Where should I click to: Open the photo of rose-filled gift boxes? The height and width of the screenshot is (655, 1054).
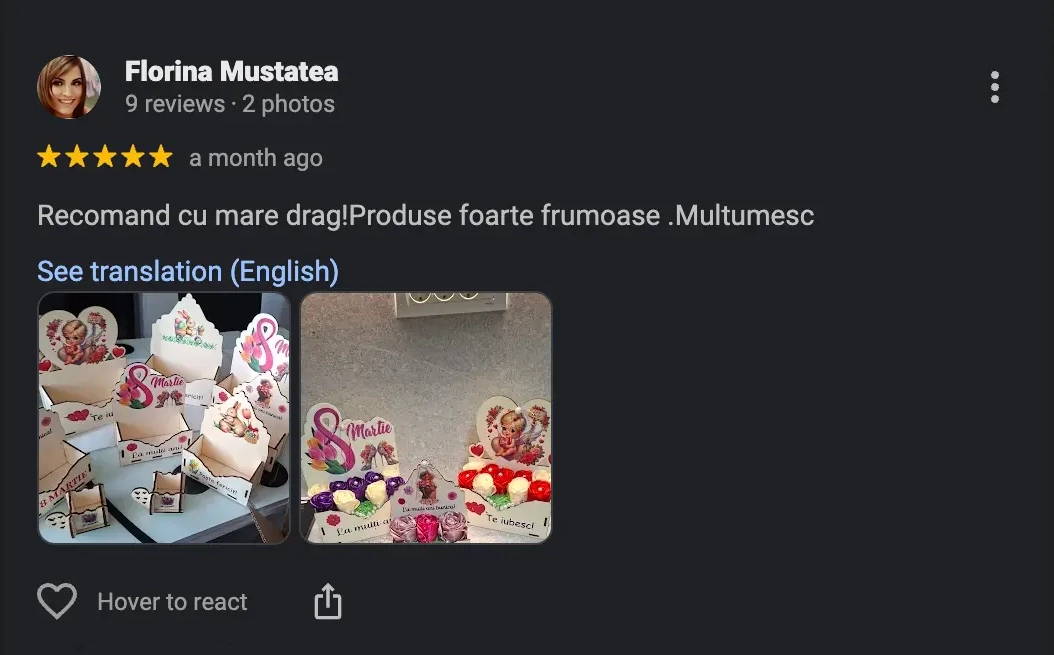[x=425, y=418]
